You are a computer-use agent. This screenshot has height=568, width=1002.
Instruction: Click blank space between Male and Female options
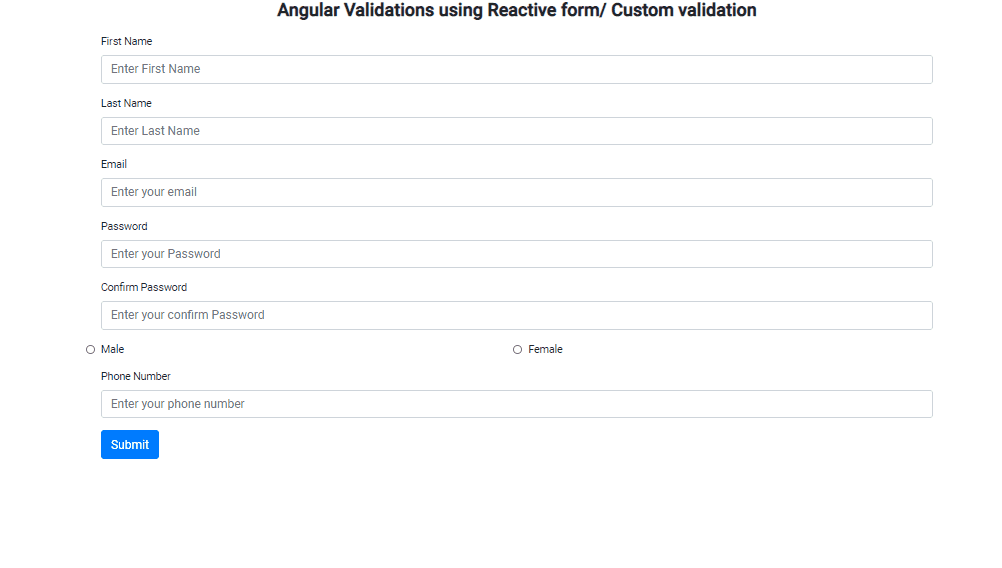320,349
